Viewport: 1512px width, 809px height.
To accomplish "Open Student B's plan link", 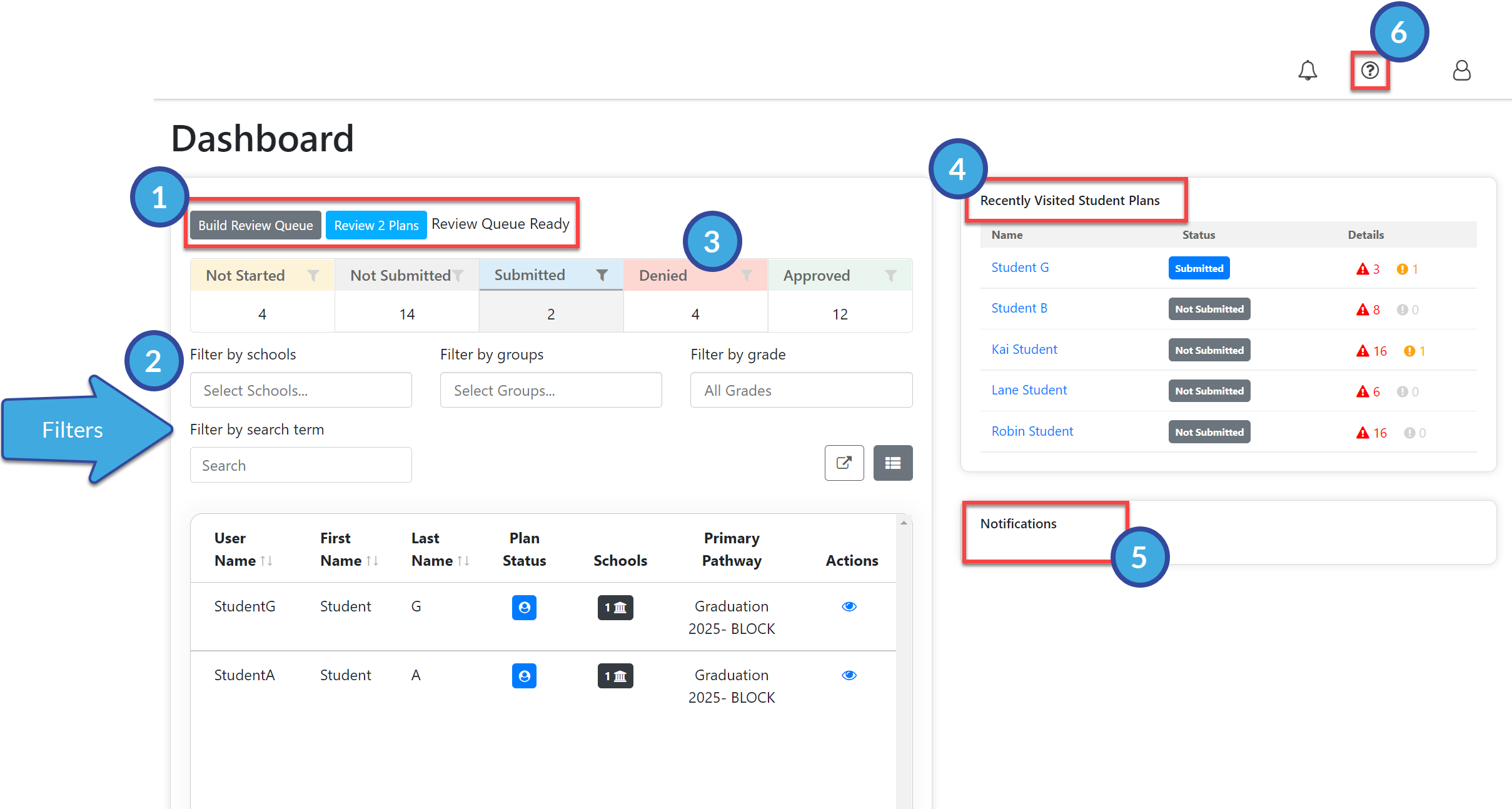I will click(1019, 308).
